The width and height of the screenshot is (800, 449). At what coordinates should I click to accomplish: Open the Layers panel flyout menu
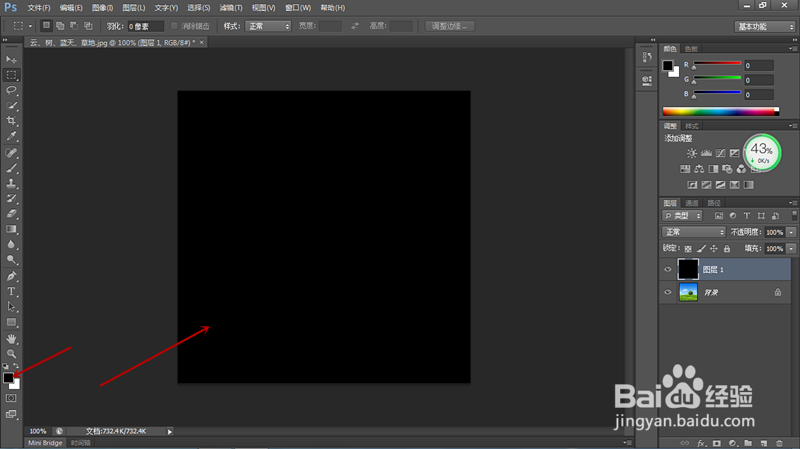793,203
